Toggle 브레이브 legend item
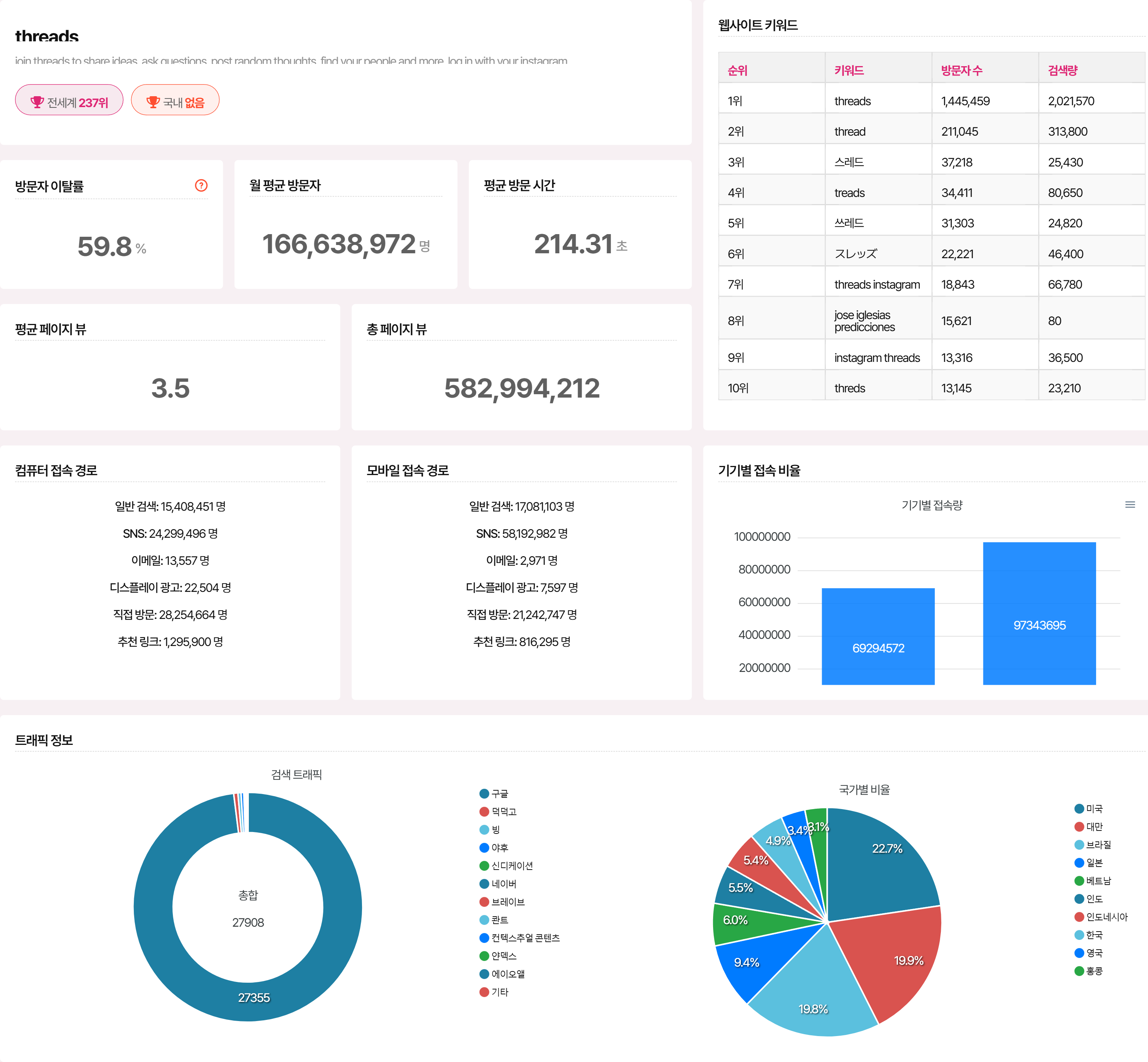Screen dimensions: 1148x1062 pos(503,902)
